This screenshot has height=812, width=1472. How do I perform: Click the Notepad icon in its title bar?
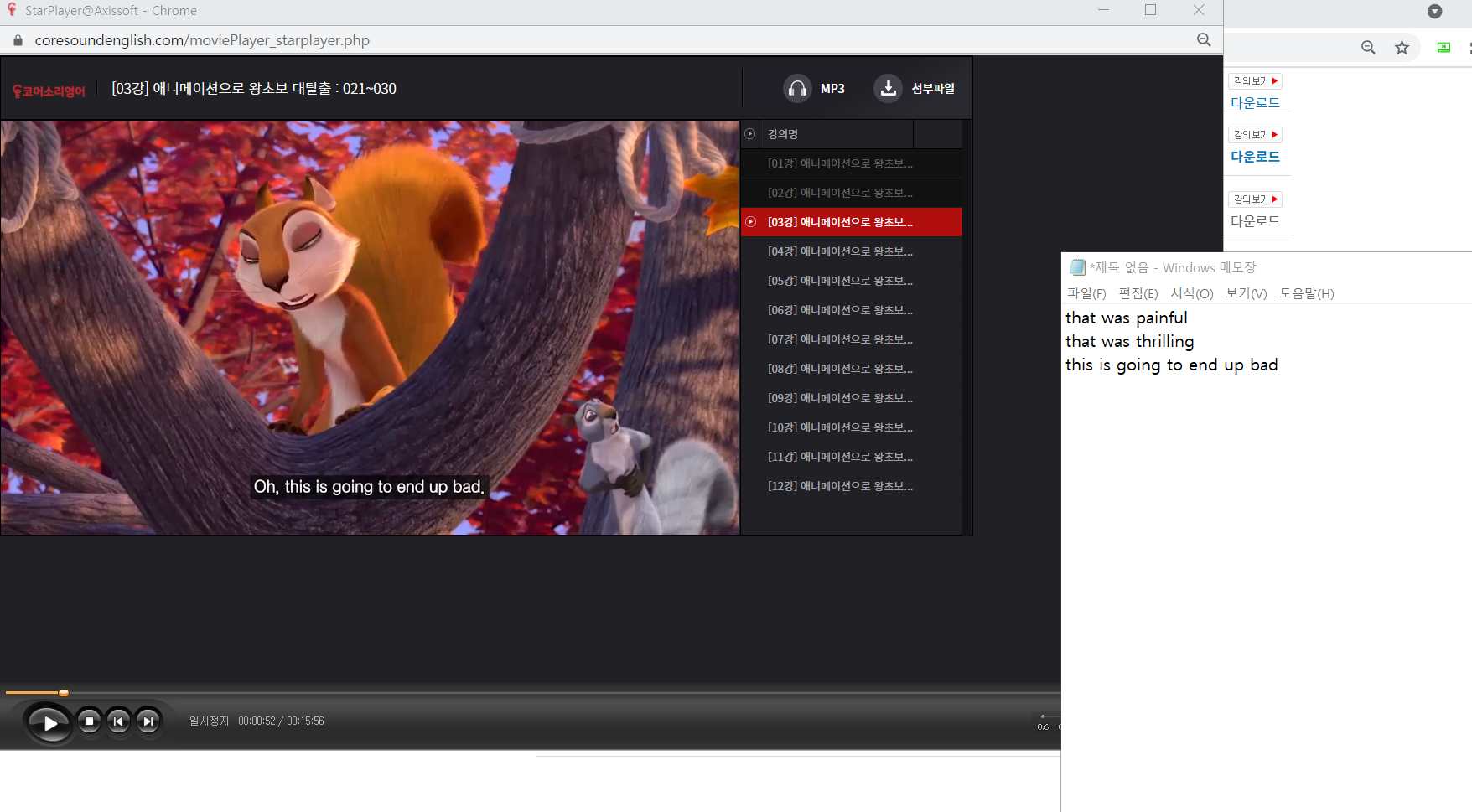pyautogui.click(x=1077, y=267)
